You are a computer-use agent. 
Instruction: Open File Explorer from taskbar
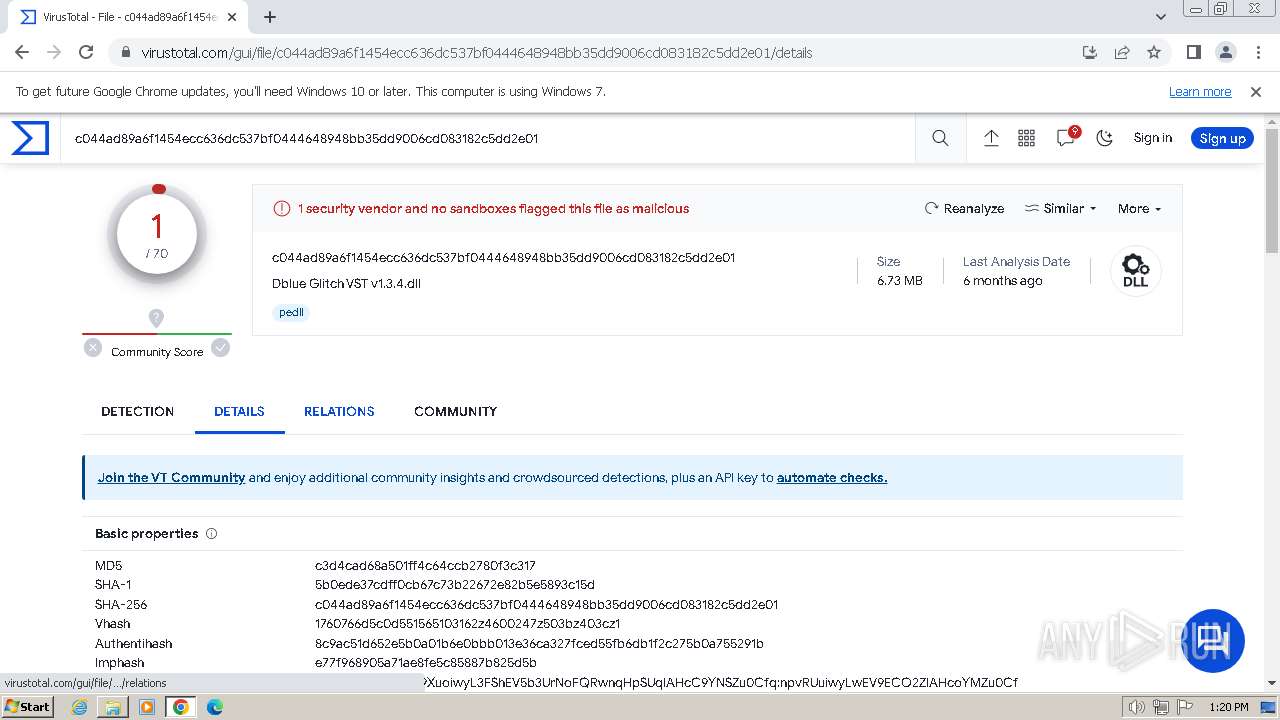click(x=113, y=707)
